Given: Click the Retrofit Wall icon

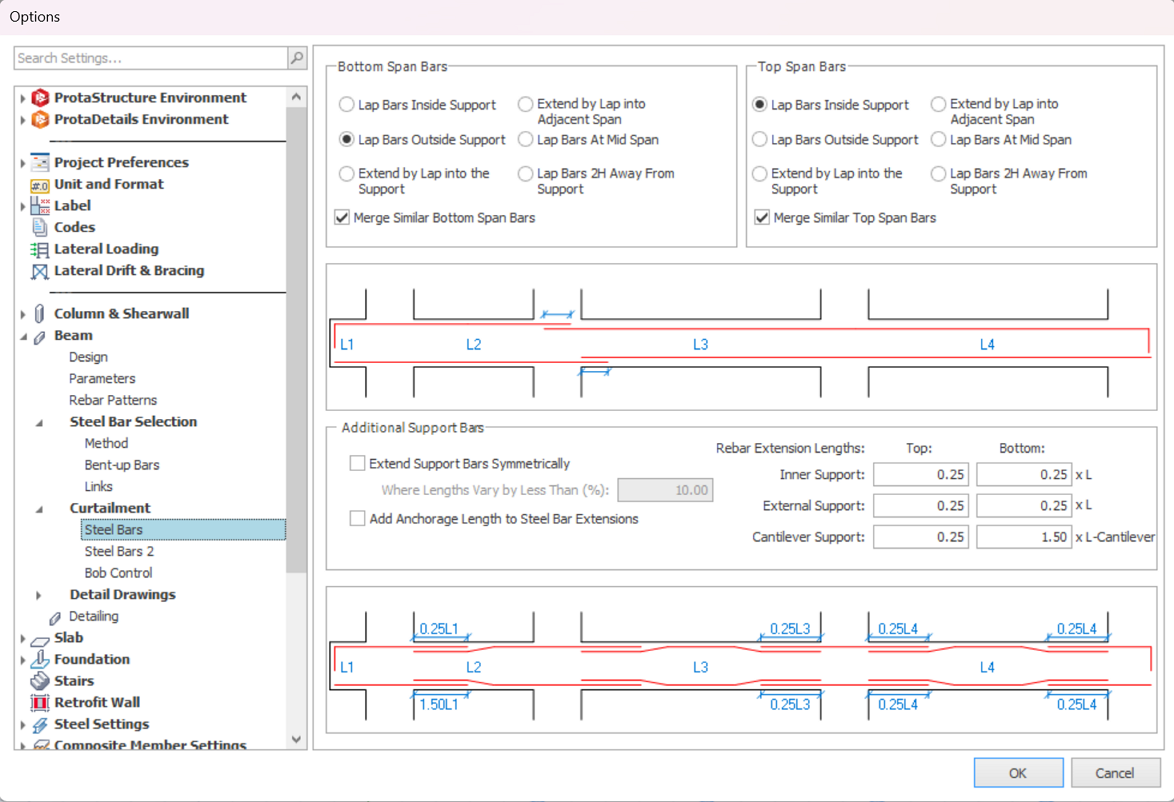Looking at the screenshot, I should tap(40, 703).
